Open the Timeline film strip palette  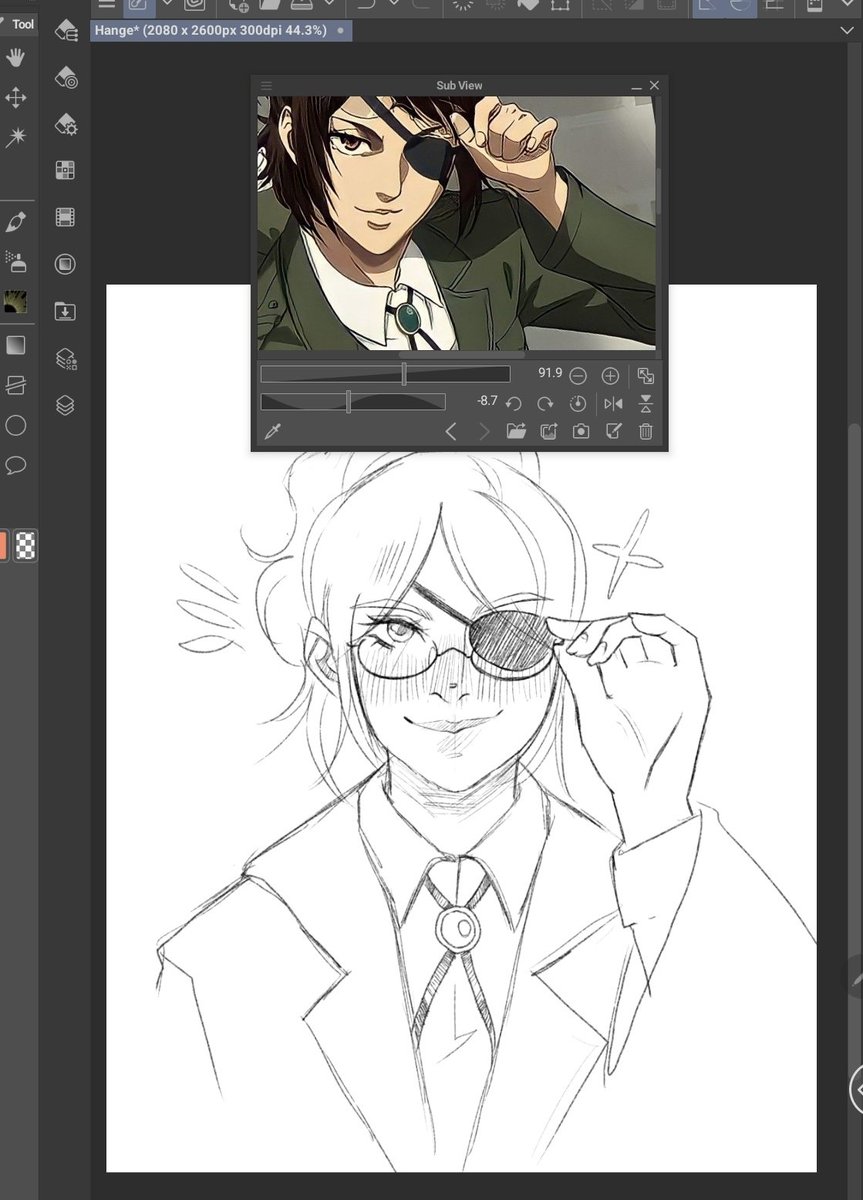coord(66,217)
